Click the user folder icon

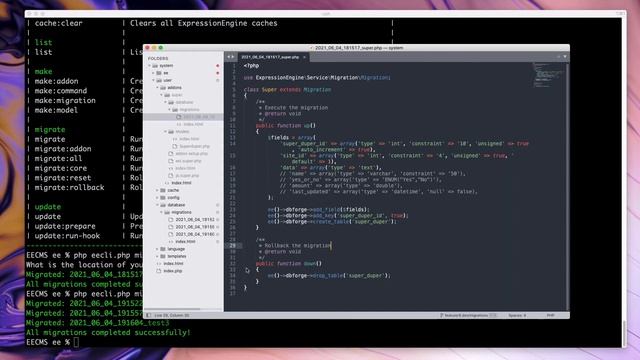tap(159, 80)
